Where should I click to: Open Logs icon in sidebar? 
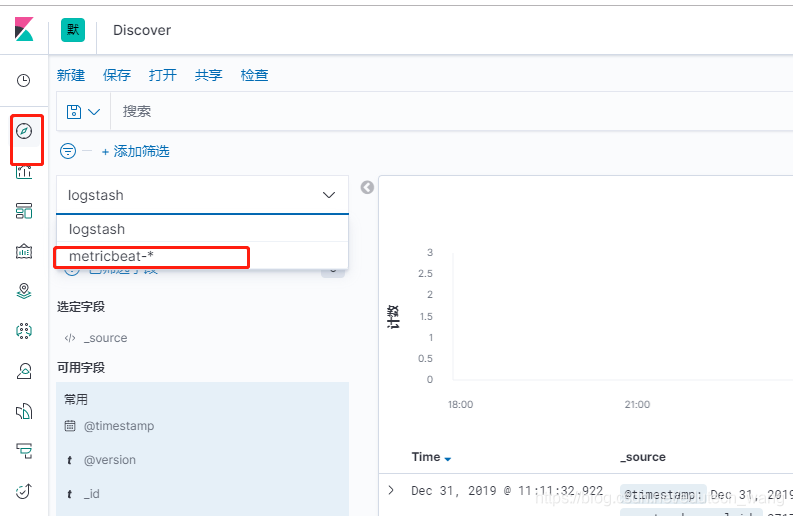(x=24, y=411)
